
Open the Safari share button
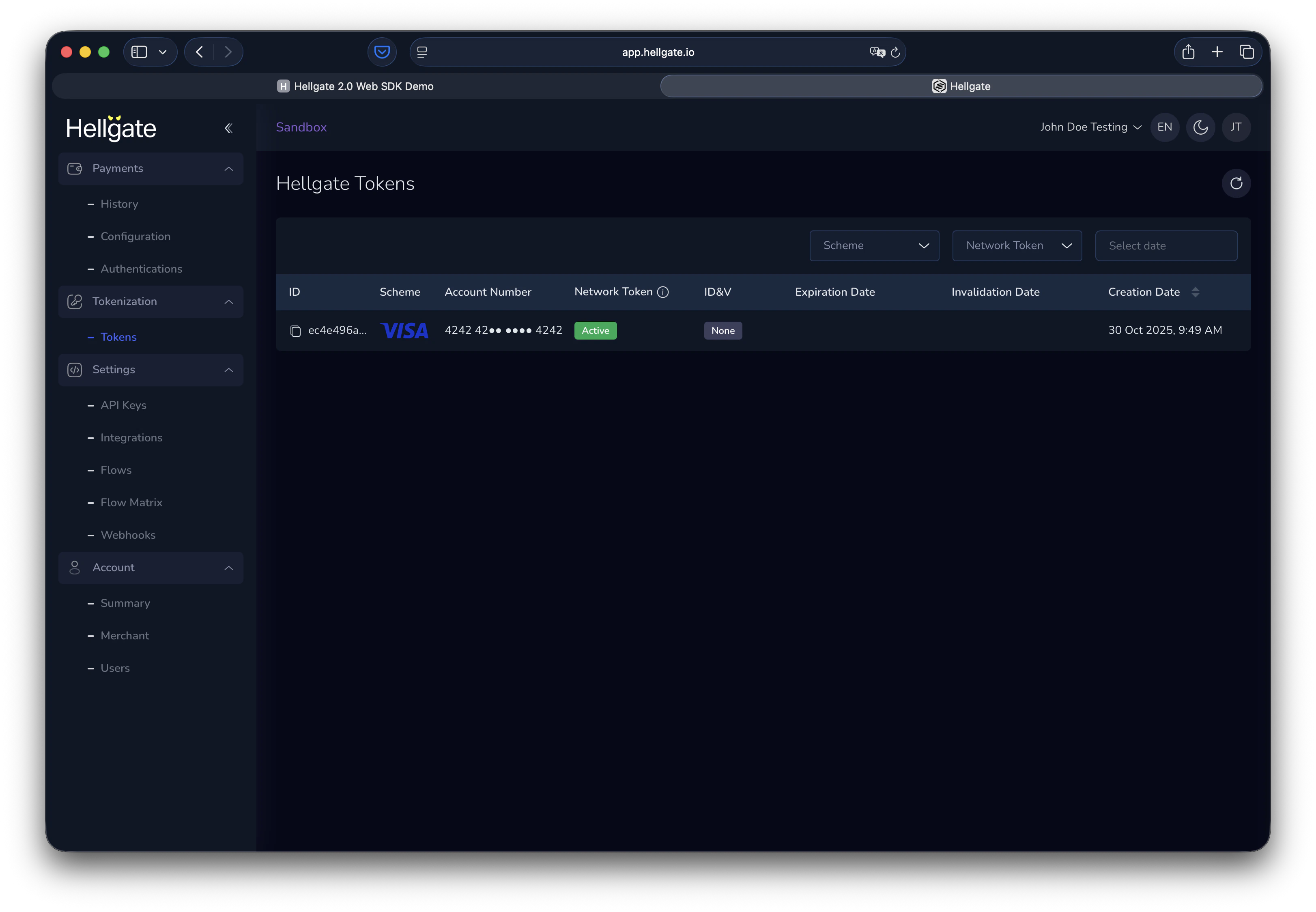coord(1189,52)
